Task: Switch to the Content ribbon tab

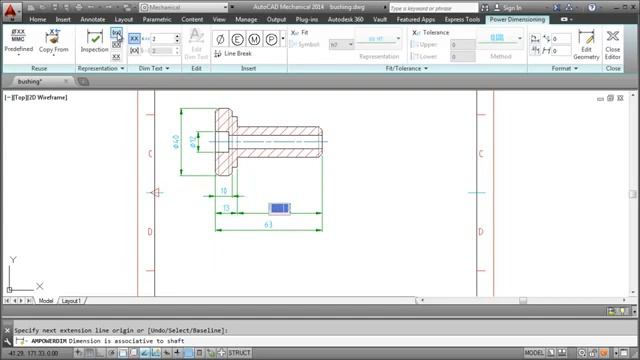Action: point(192,20)
